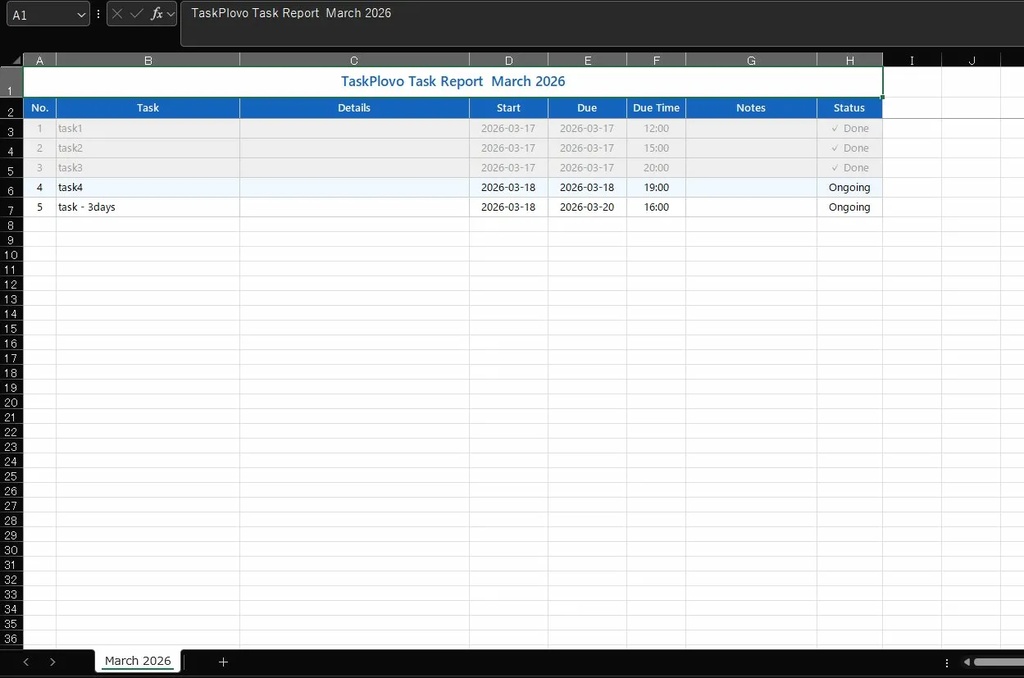1024x678 pixels.
Task: Select the 19:00 due time cell
Action: pyautogui.click(x=656, y=187)
